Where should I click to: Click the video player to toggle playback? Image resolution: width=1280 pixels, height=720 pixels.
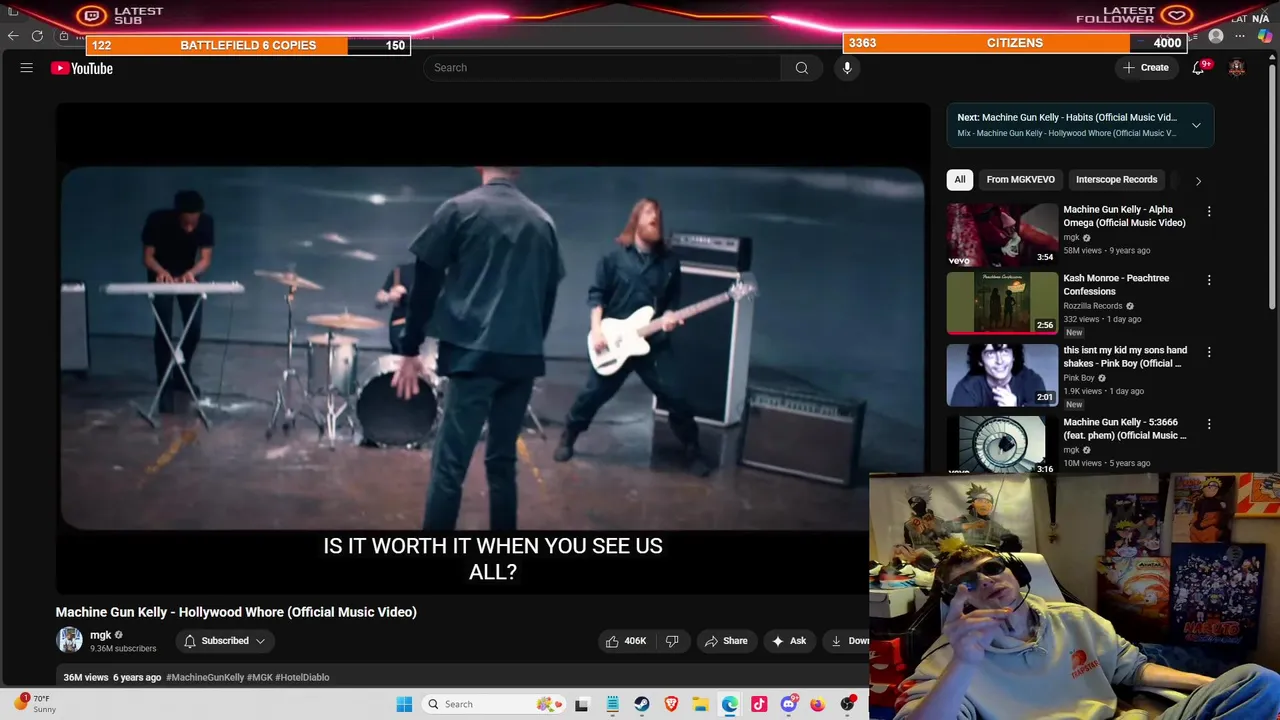tap(493, 348)
